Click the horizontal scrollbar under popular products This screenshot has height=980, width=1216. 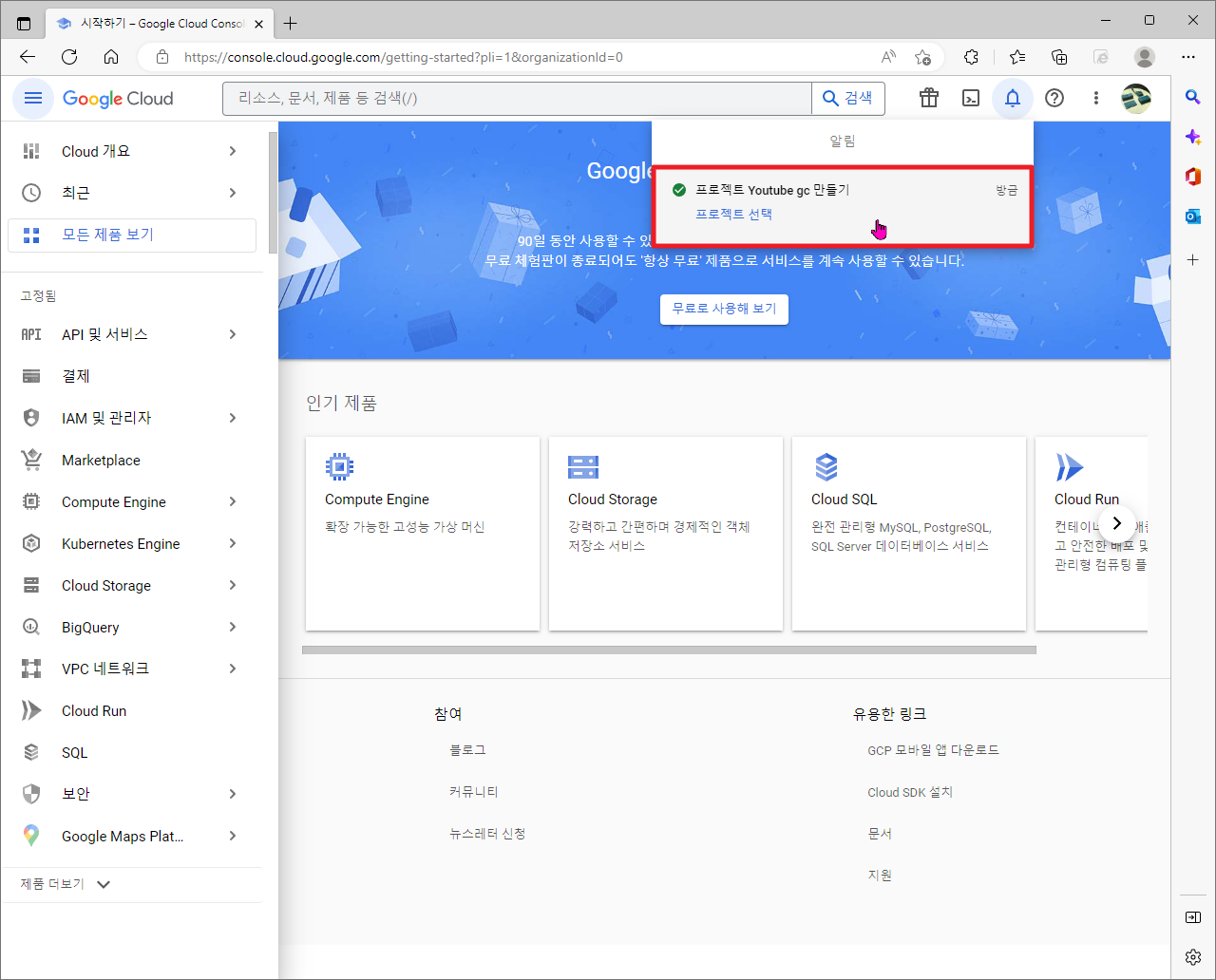[x=669, y=650]
